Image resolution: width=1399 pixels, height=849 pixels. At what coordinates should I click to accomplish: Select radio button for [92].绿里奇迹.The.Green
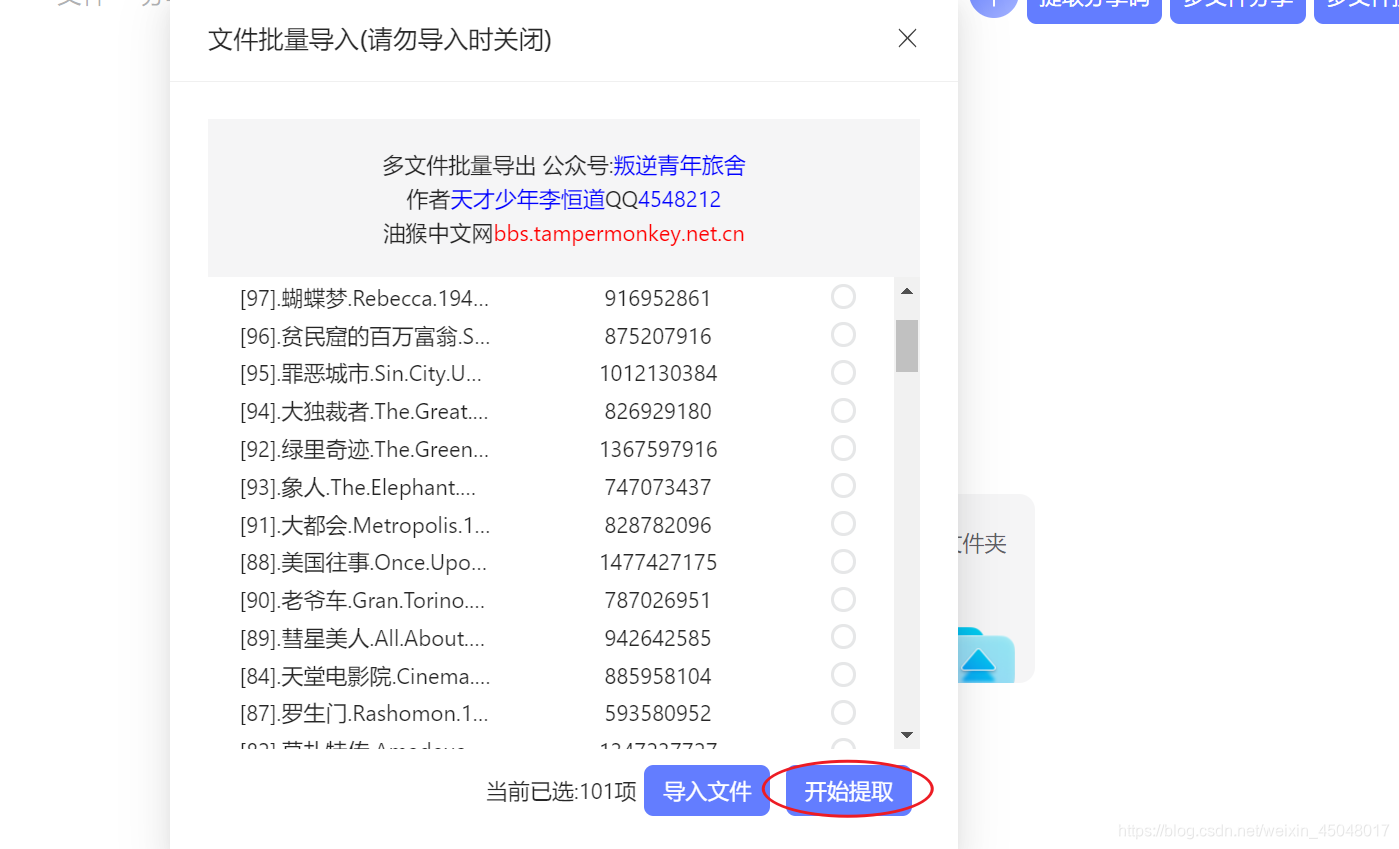(843, 448)
